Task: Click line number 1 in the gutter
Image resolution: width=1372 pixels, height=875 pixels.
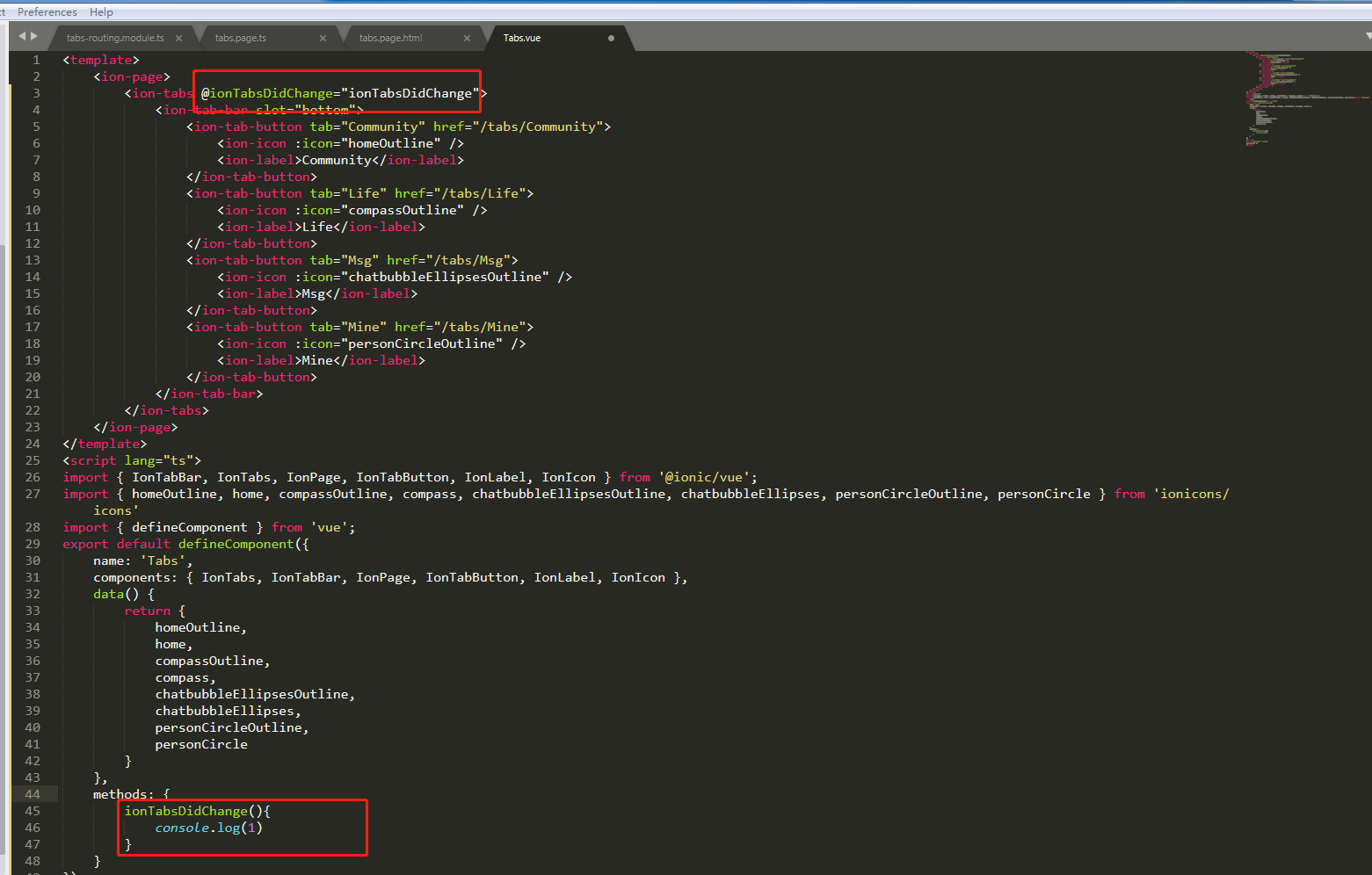Action: pos(37,60)
